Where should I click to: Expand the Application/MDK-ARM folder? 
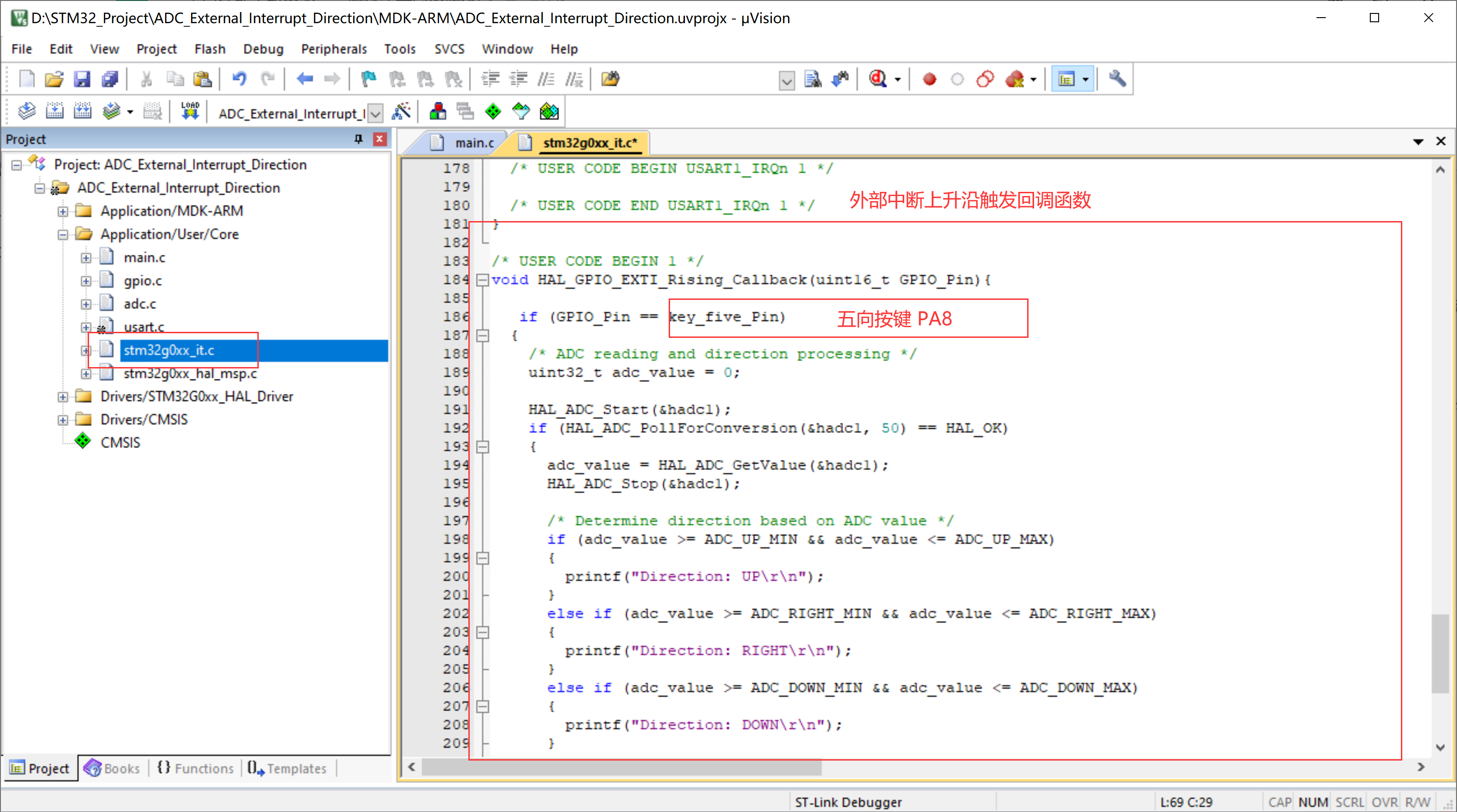[63, 211]
